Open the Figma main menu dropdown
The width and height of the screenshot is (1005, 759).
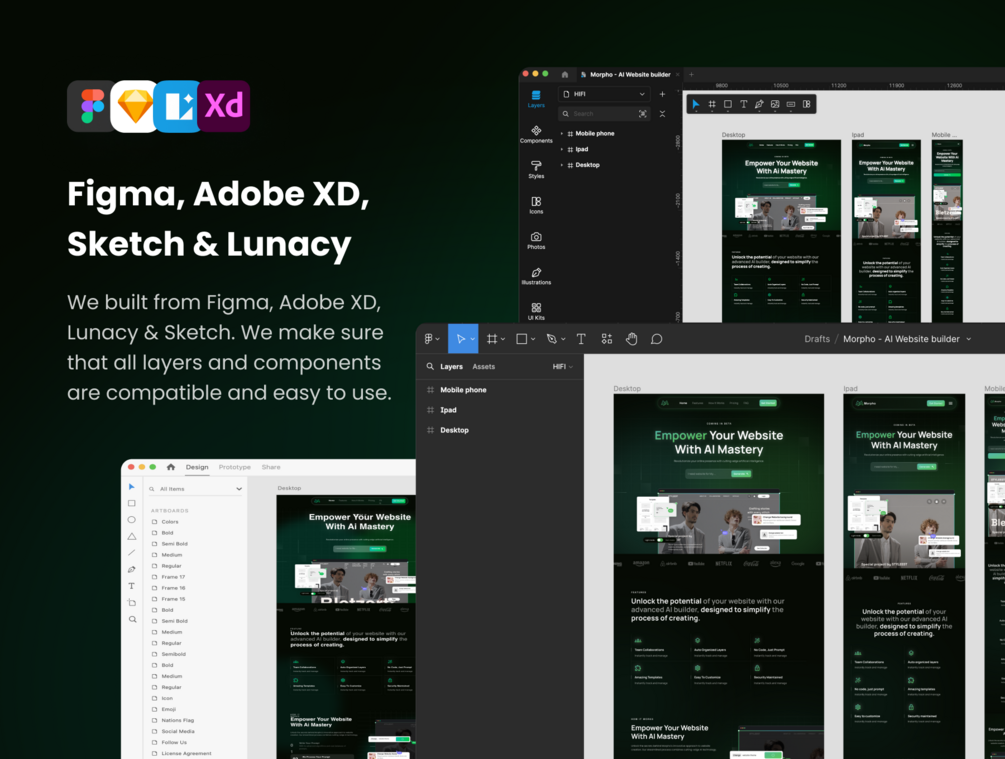click(431, 339)
